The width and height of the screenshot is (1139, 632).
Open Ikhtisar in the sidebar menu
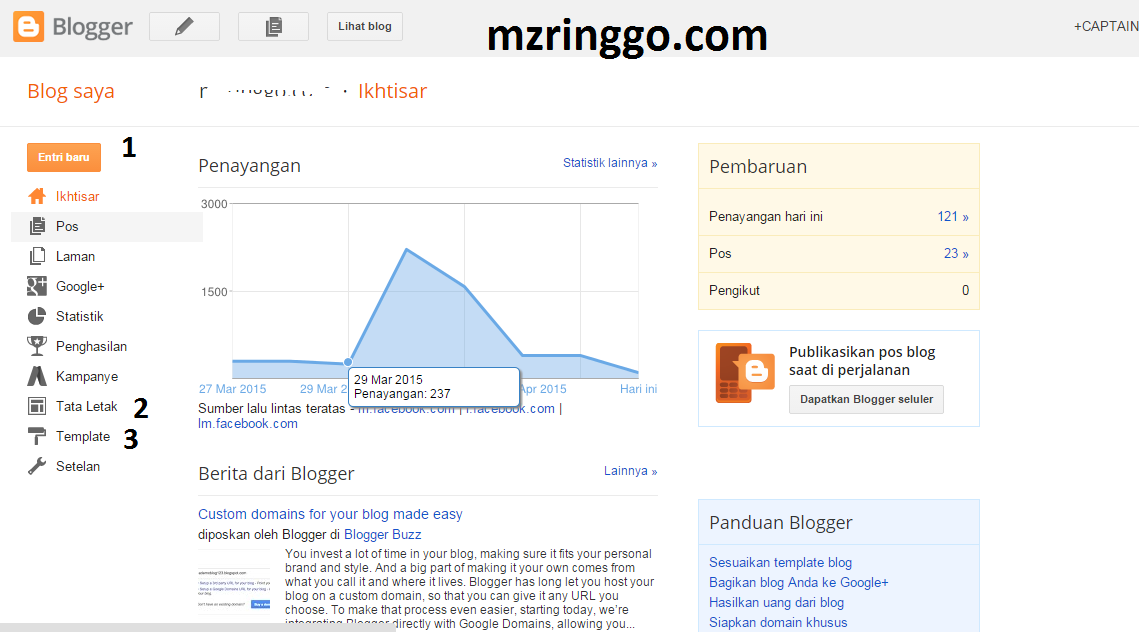coord(77,196)
